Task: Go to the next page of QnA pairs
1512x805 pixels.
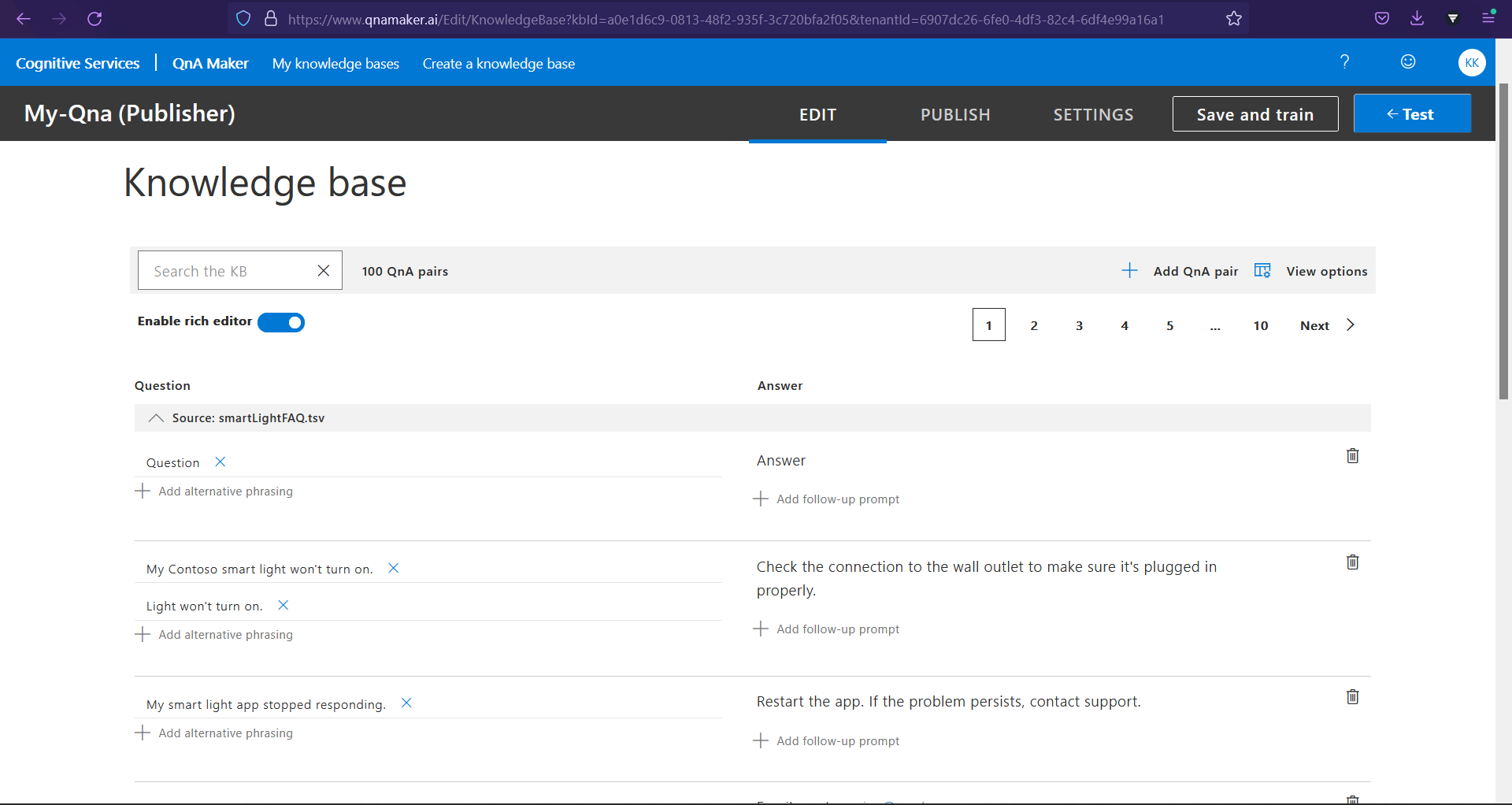Action: pyautogui.click(x=1315, y=325)
